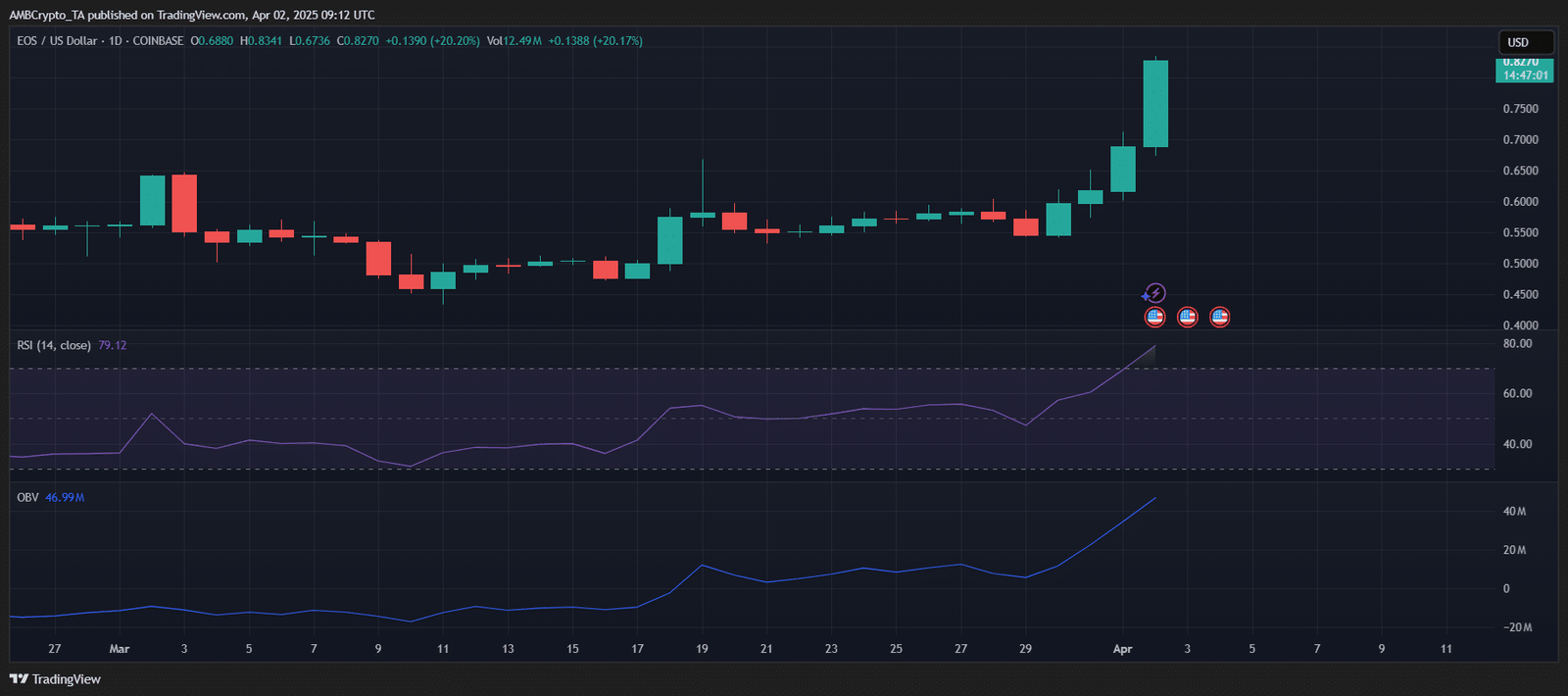Click the Apr label on the time axis
Viewport: 1568px width, 696px height.
1122,649
